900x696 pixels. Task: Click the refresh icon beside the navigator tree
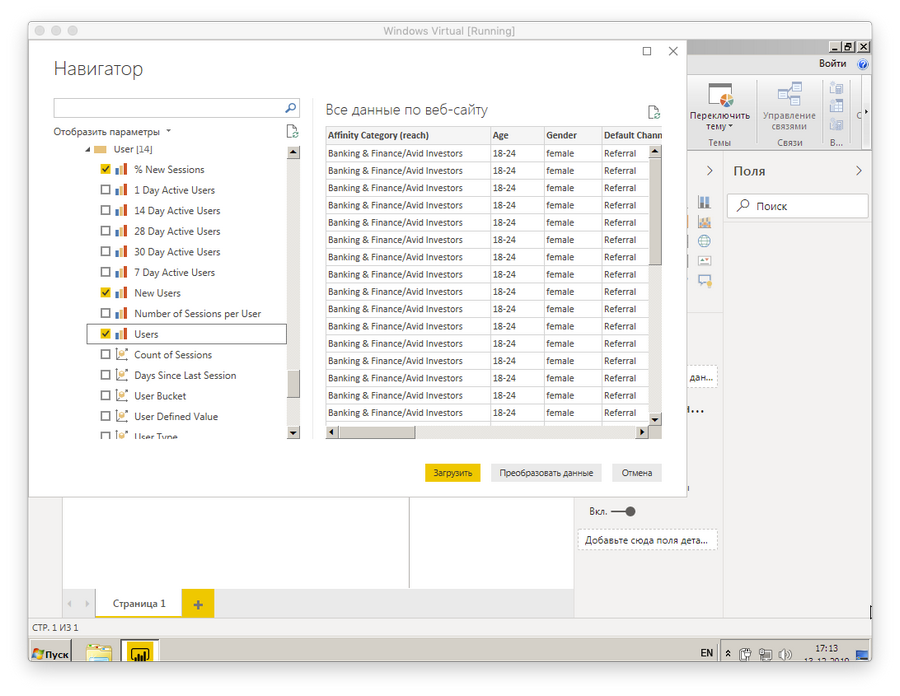pos(292,132)
